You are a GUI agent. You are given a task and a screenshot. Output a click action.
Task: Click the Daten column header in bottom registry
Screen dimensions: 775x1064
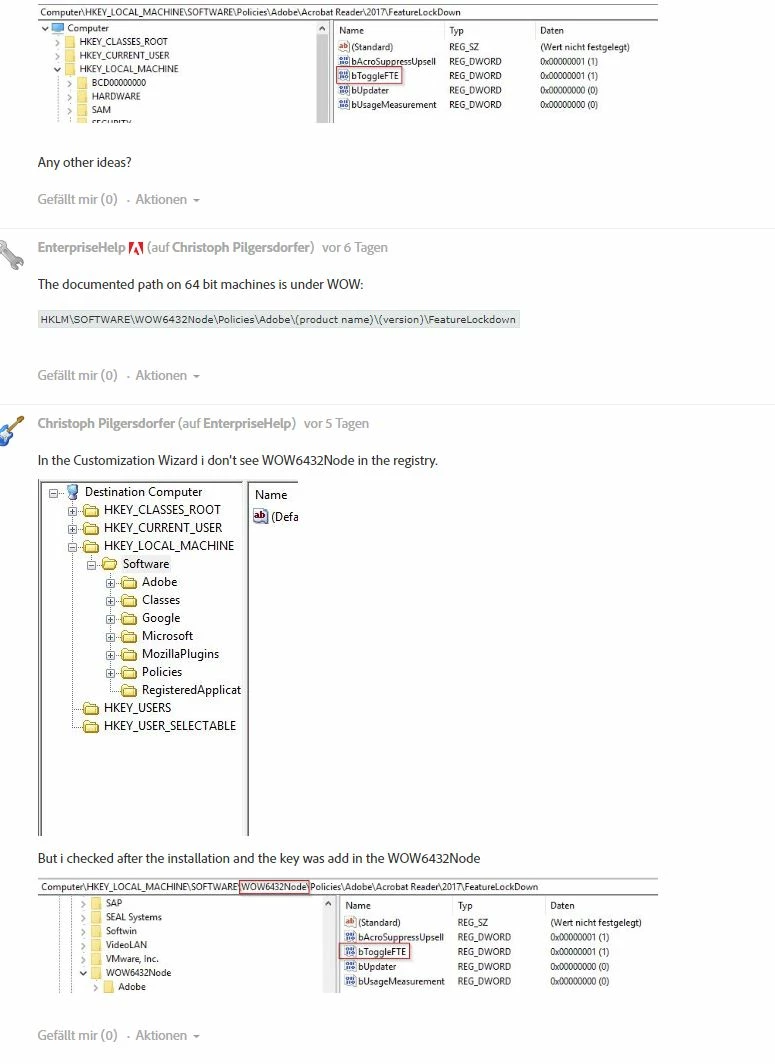(562, 905)
